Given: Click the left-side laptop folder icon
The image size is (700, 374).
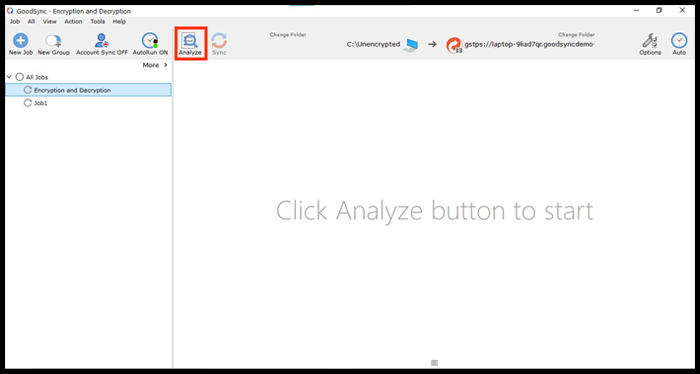Looking at the screenshot, I should (410, 45).
